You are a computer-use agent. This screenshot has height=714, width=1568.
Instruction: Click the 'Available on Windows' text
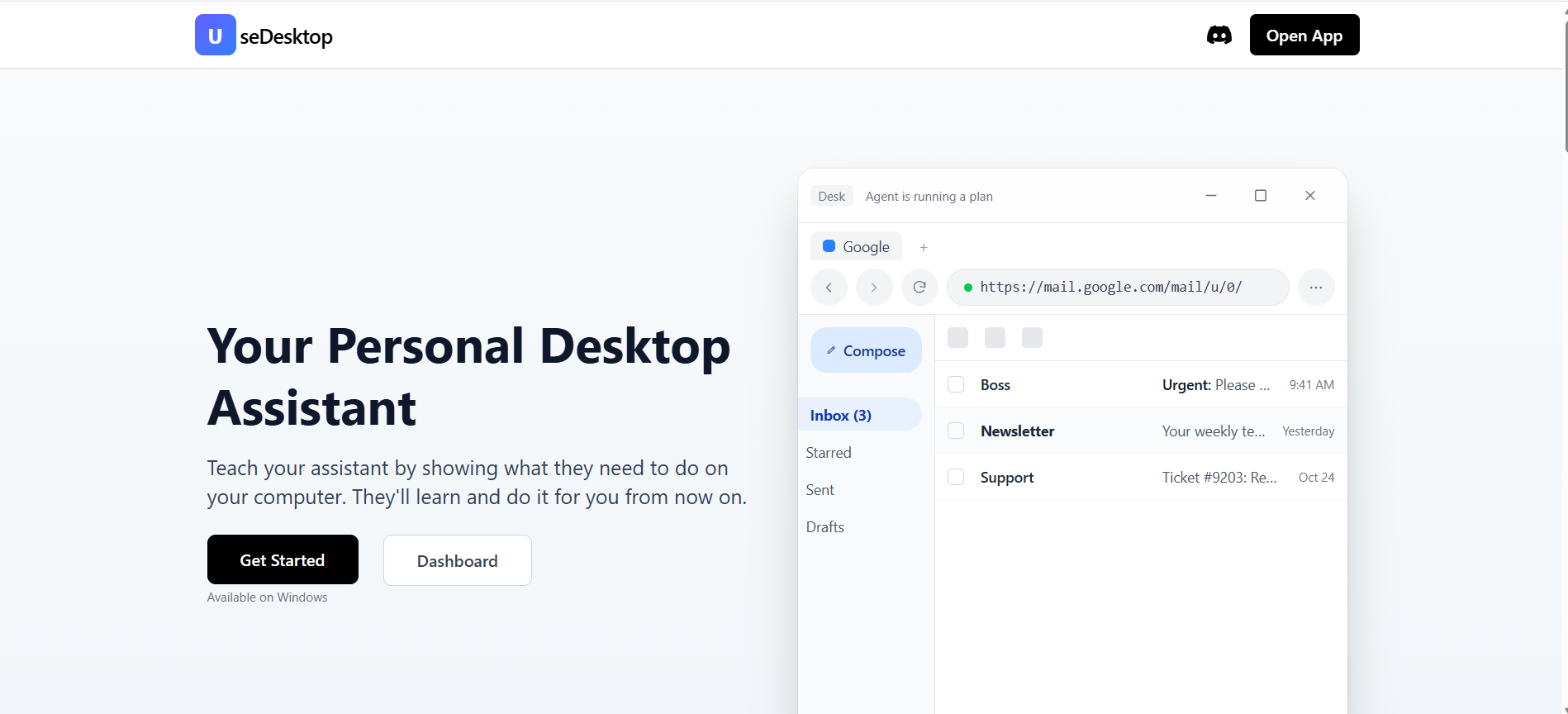(x=267, y=597)
